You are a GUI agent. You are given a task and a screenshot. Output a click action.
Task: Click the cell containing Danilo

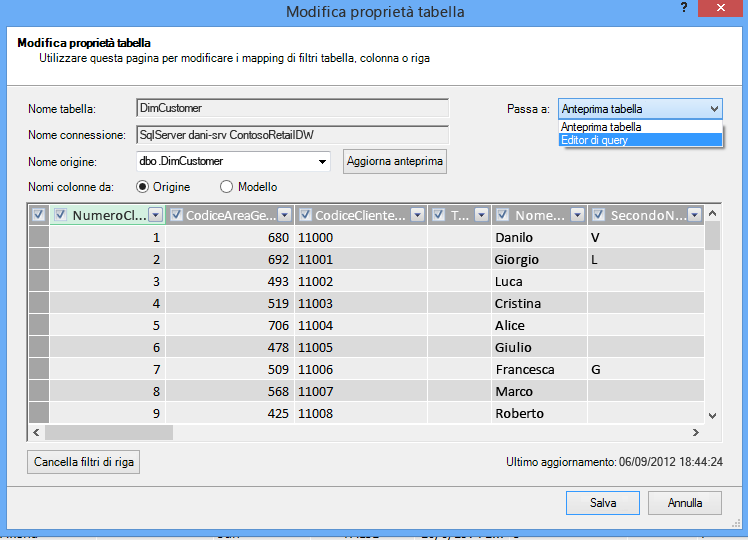[x=539, y=237]
